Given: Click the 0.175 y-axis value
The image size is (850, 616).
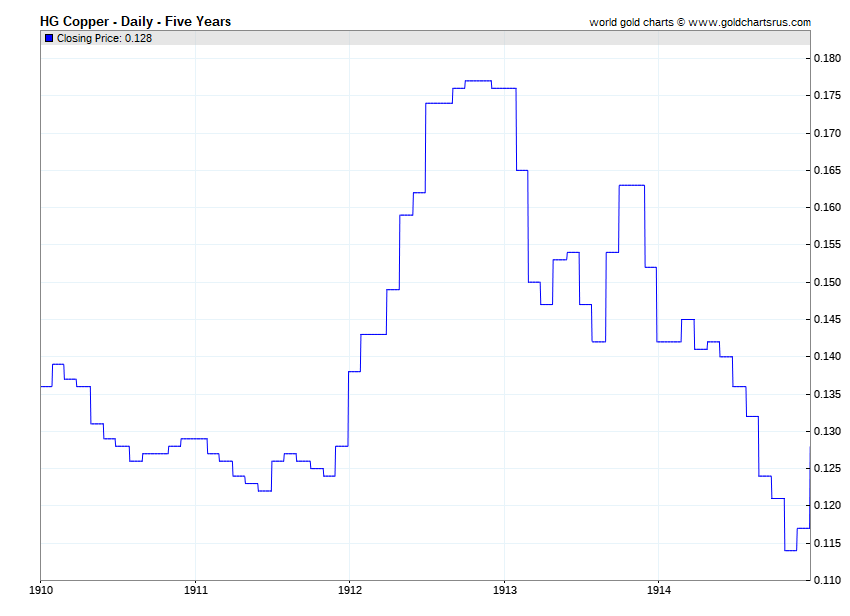Looking at the screenshot, I should 827,95.
